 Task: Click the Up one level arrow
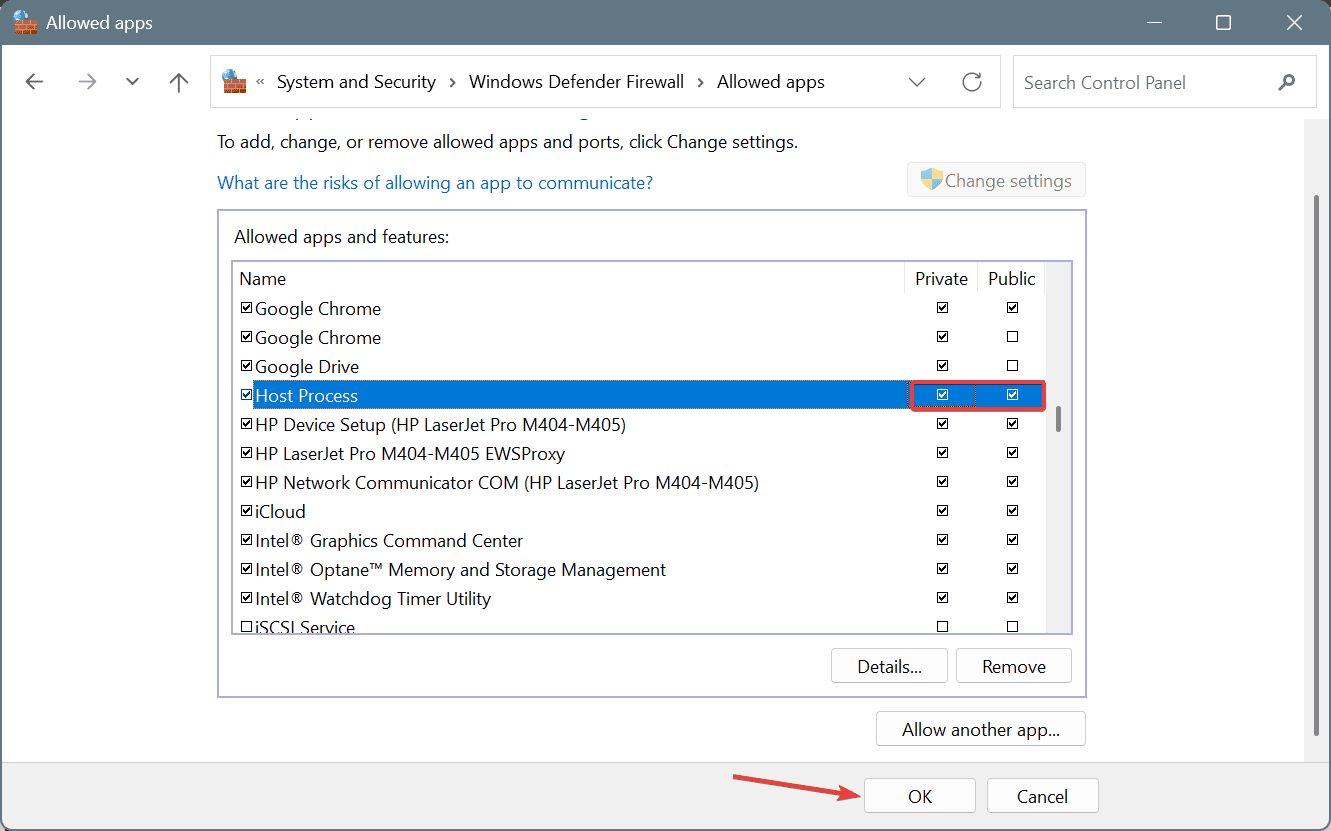pos(179,82)
